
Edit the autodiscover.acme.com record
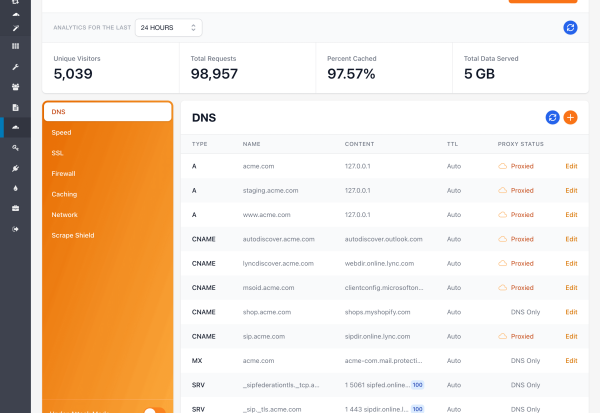571,239
